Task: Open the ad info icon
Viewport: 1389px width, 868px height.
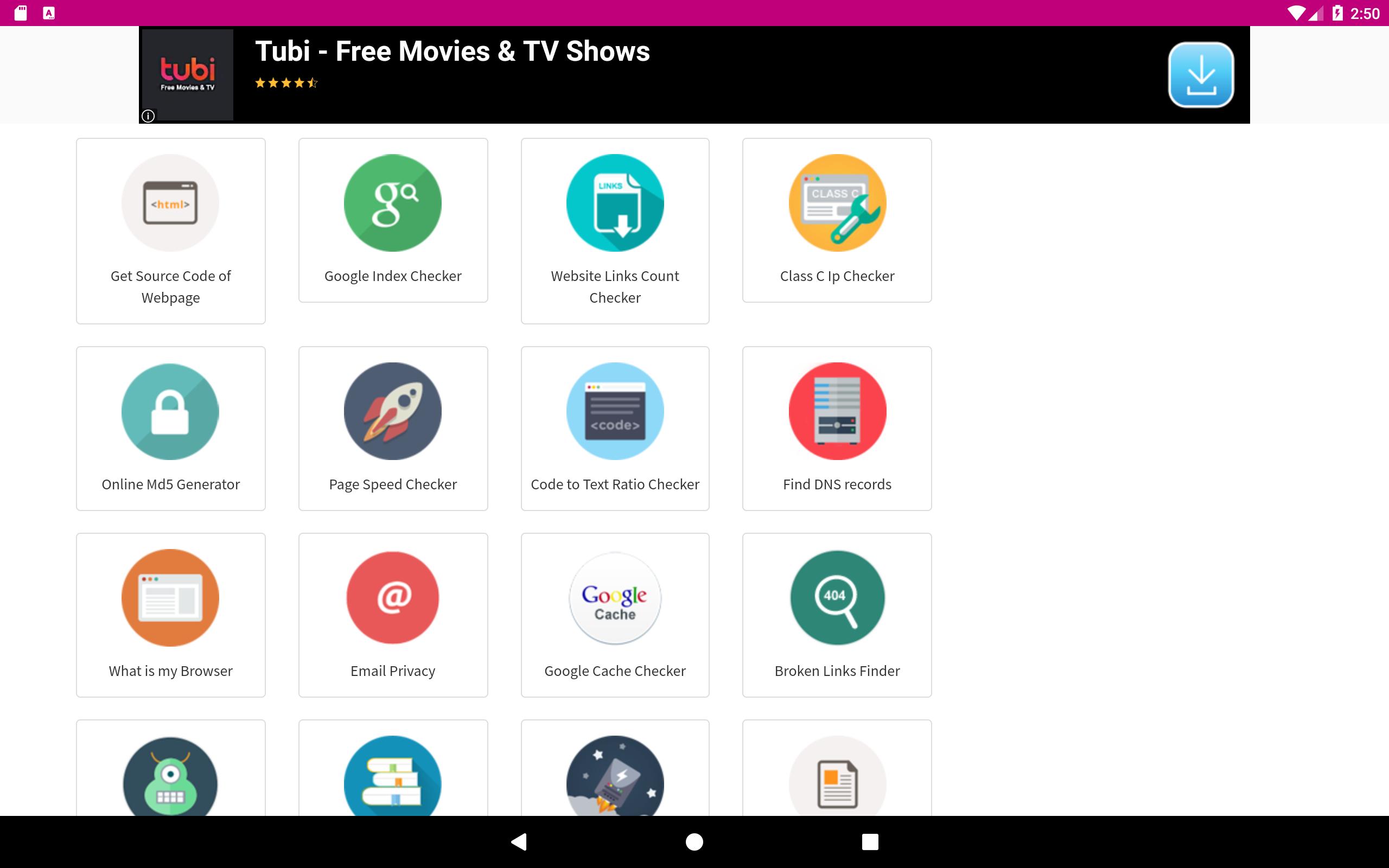Action: 148,116
